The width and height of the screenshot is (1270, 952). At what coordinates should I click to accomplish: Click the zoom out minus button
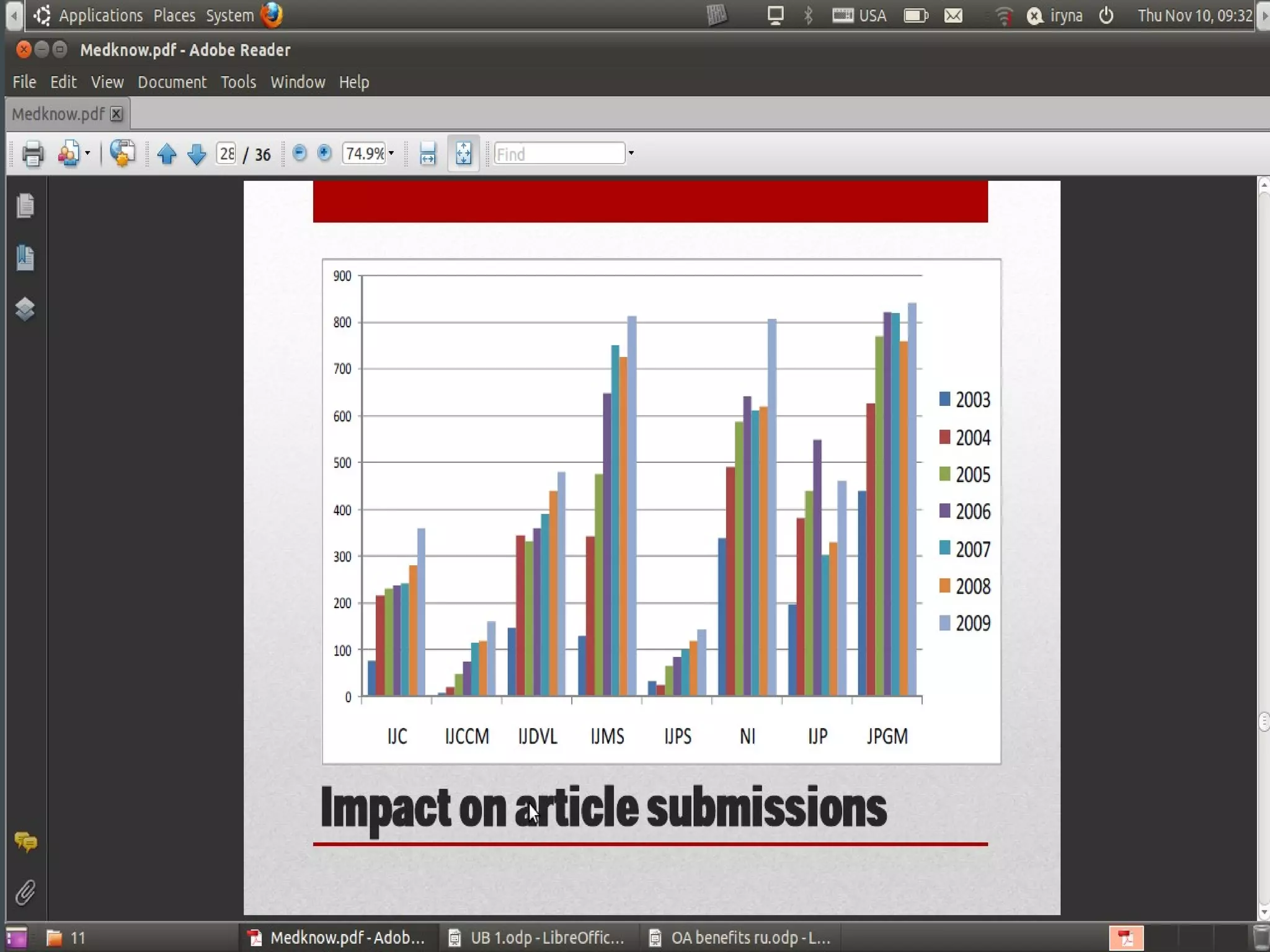[300, 153]
